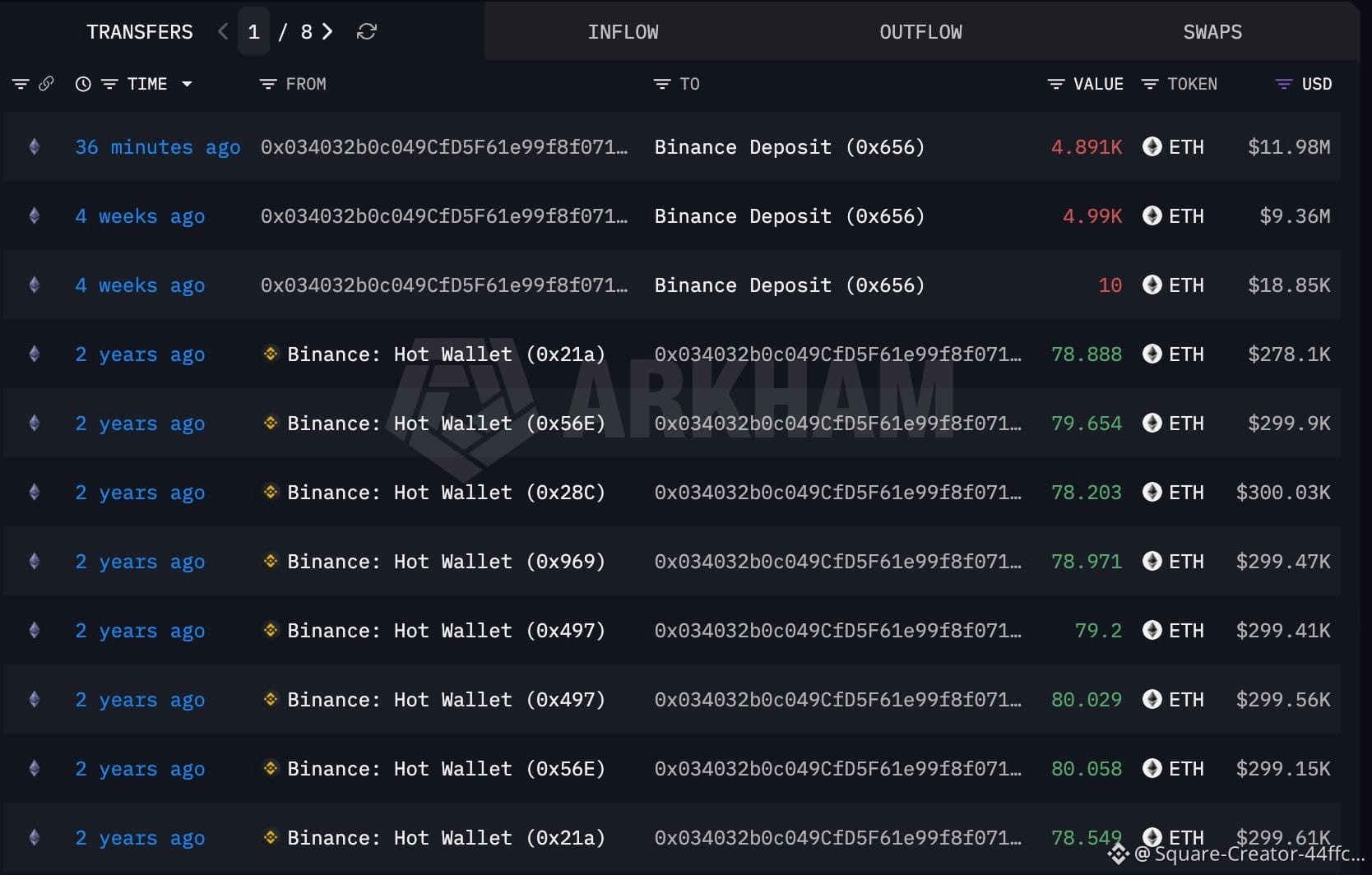1372x875 pixels.
Task: Click Binance logo icon on $278.1K row
Action: (271, 354)
